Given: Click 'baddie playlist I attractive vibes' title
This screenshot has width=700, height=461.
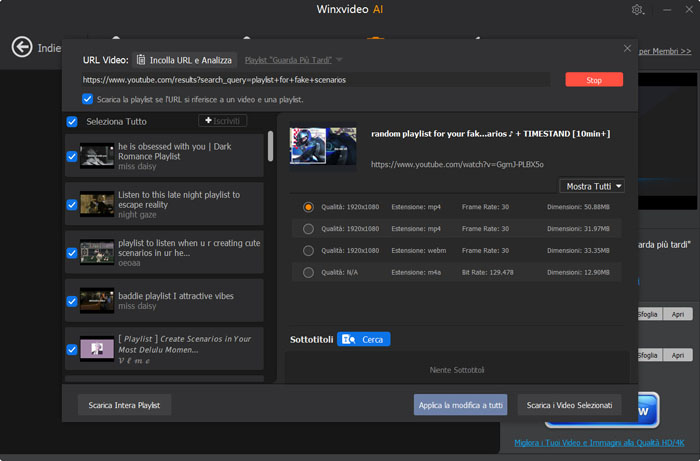Looking at the screenshot, I should click(x=176, y=296).
